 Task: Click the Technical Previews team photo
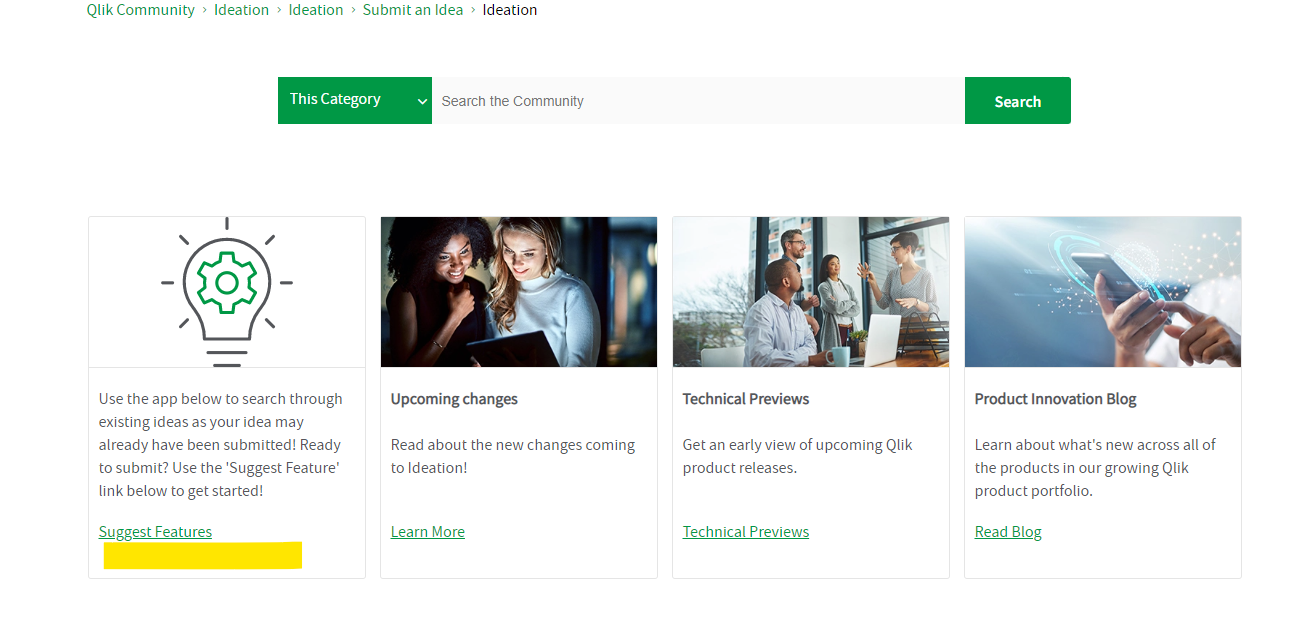tap(810, 291)
